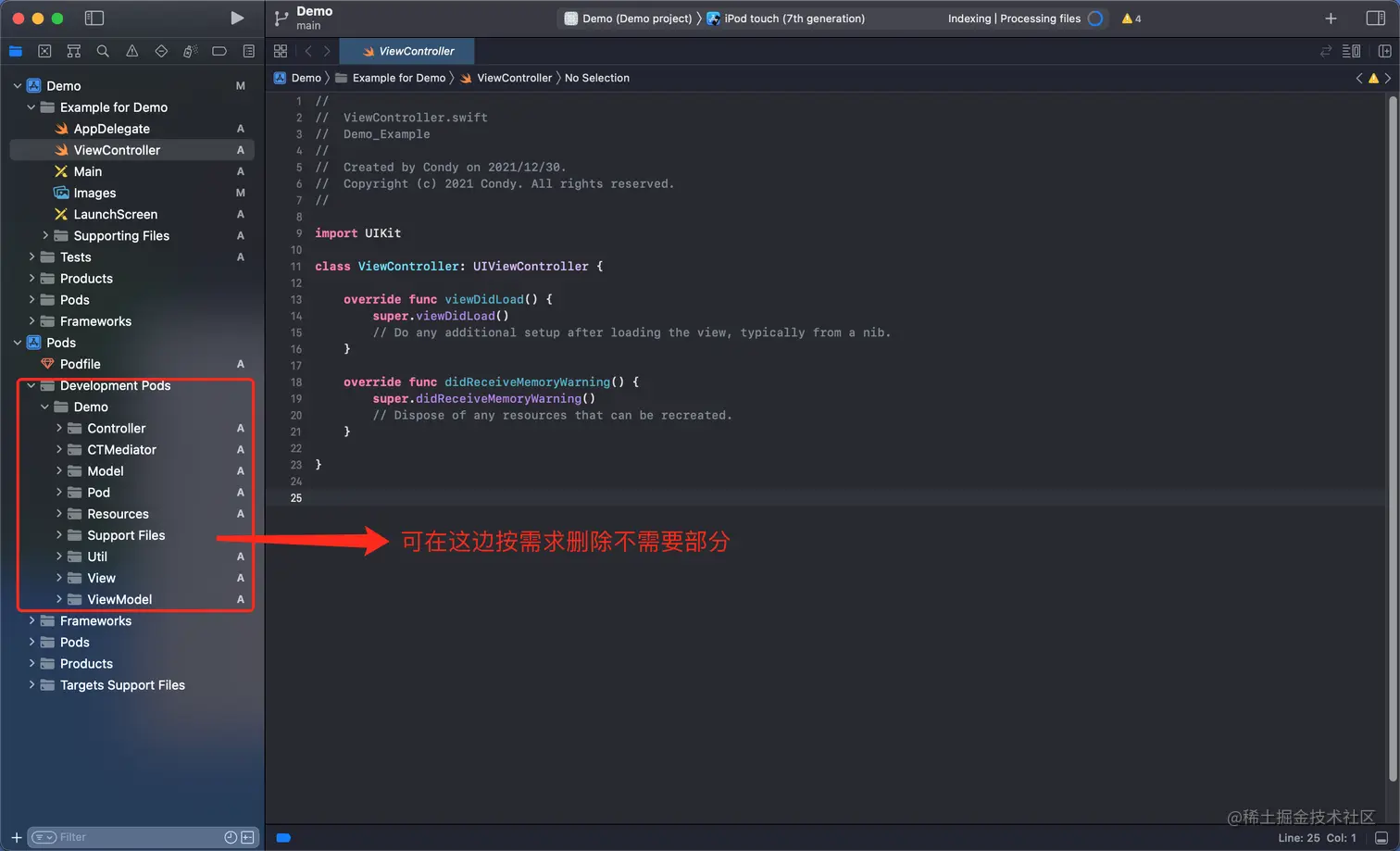Add an editor on the right
Screen dimensions: 1400x851
pyautogui.click(x=1384, y=51)
